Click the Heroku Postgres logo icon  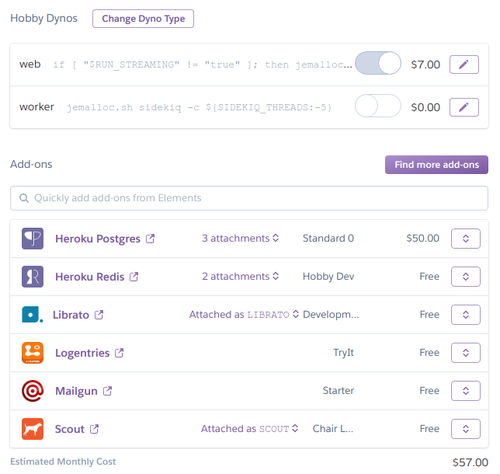(32, 238)
